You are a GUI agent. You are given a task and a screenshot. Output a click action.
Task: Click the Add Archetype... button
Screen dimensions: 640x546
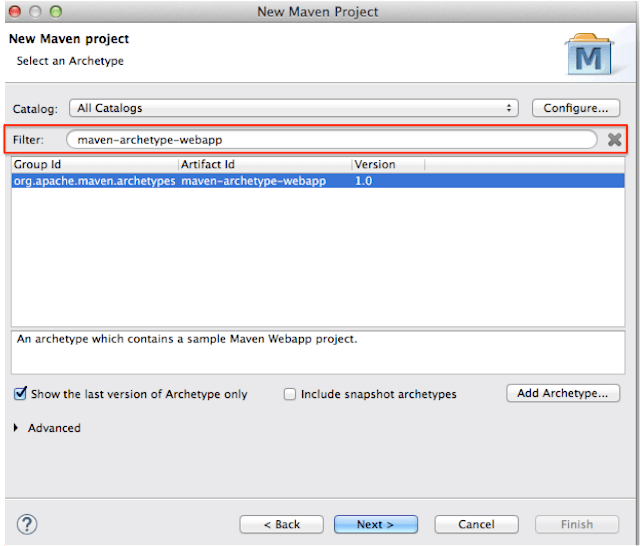click(x=562, y=393)
